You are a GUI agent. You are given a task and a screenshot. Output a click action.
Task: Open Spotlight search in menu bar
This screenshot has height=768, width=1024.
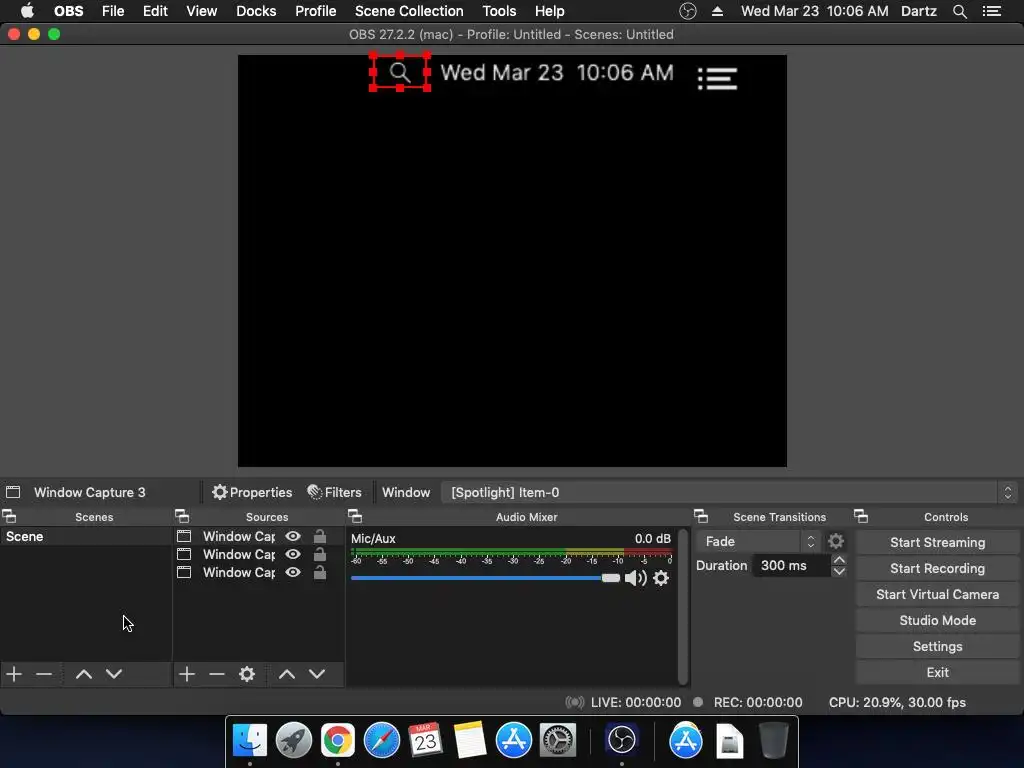tap(959, 11)
